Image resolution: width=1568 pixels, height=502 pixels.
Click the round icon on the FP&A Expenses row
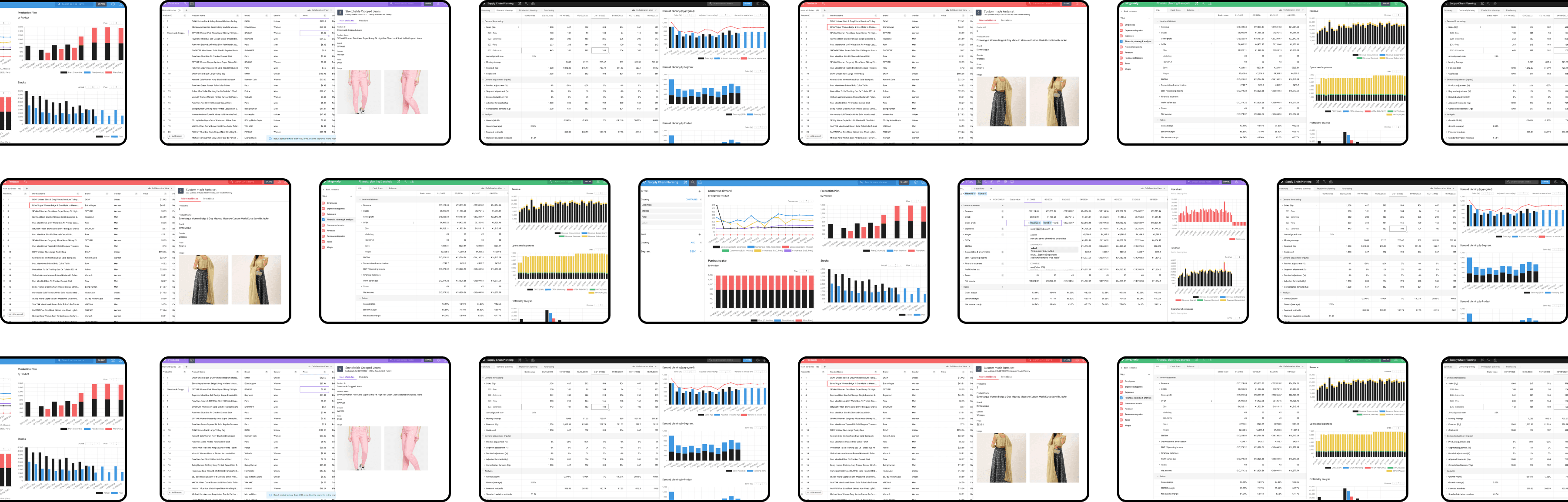[x=1003, y=229]
